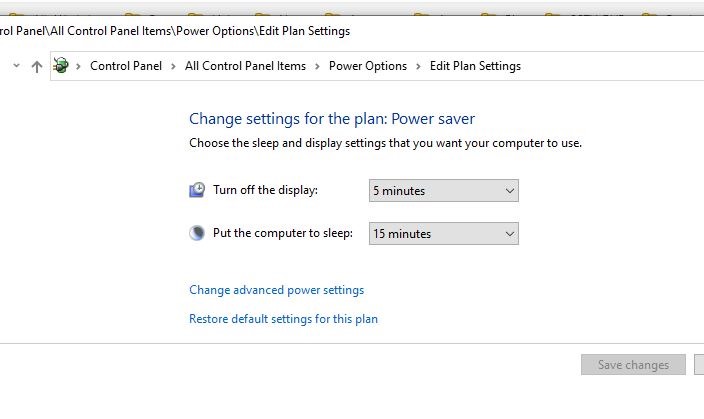Open the recent locations chevron
Viewport: 704px width, 419px height.
pos(16,66)
